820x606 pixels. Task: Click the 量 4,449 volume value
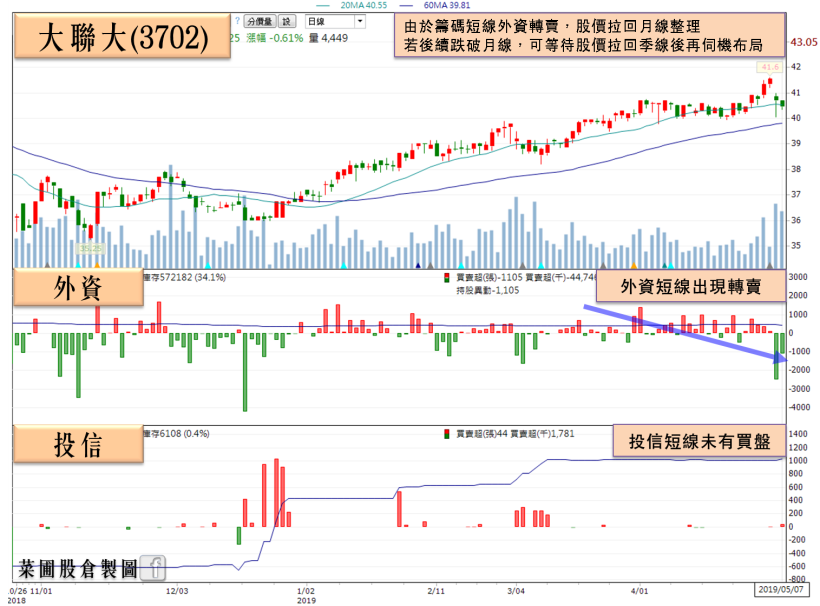(328, 38)
